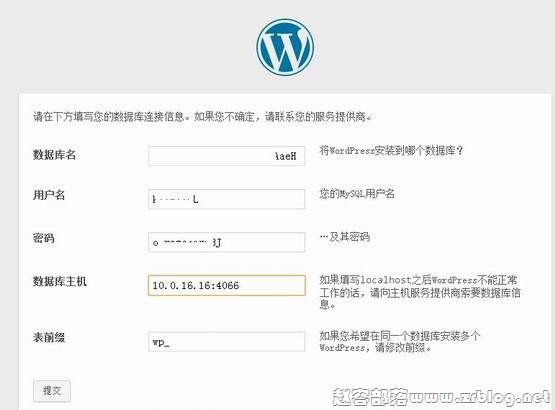The height and width of the screenshot is (410, 555).
Task: Click the 数据库主机 label
Action: pos(59,281)
